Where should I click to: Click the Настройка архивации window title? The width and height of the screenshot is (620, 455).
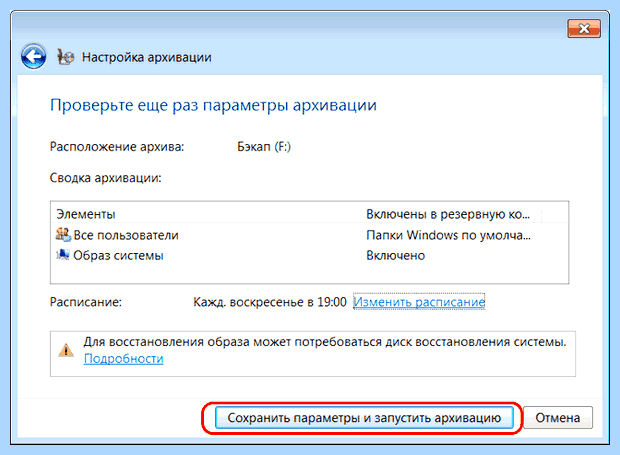[x=147, y=57]
